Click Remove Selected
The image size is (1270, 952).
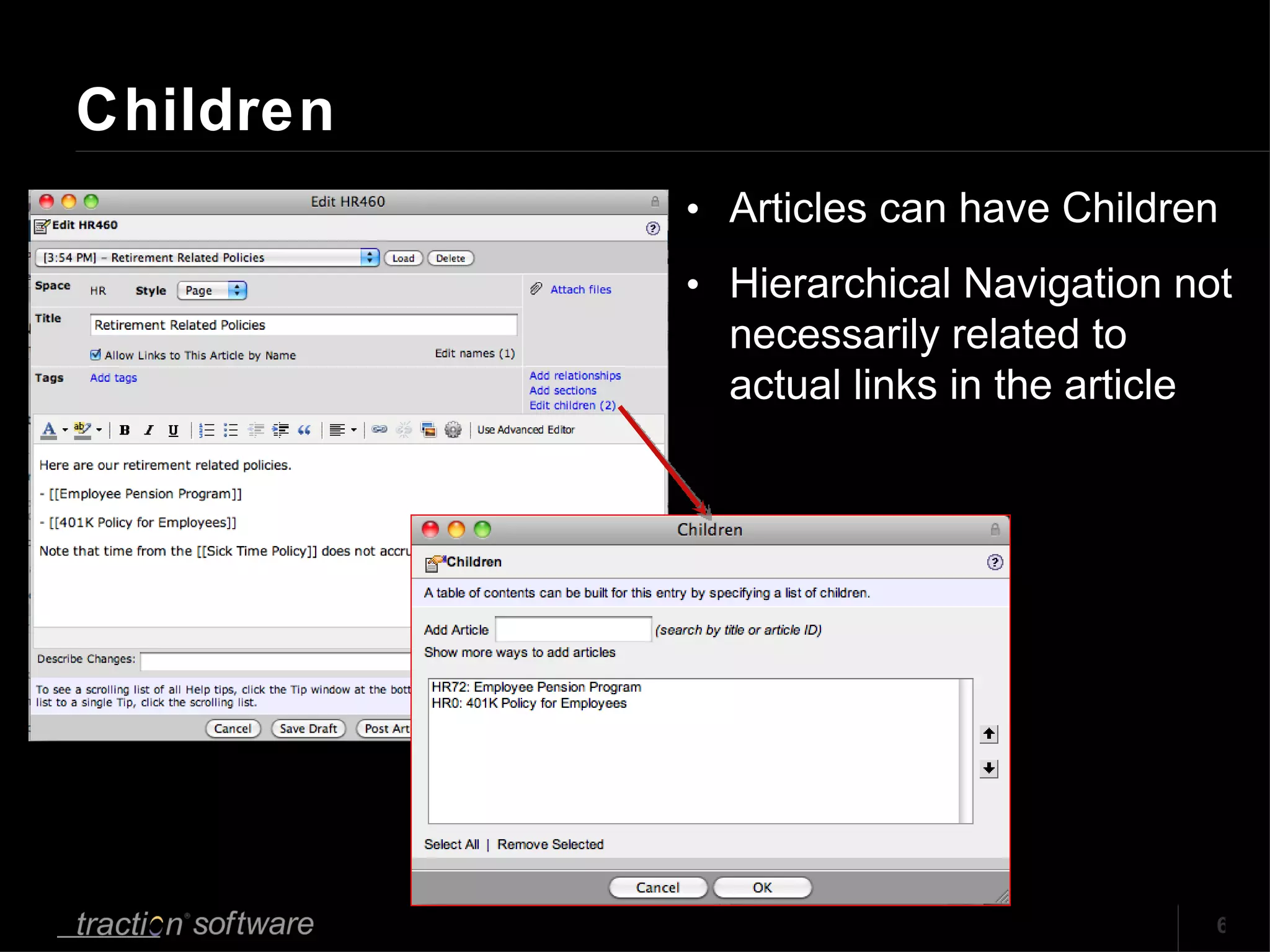click(550, 844)
